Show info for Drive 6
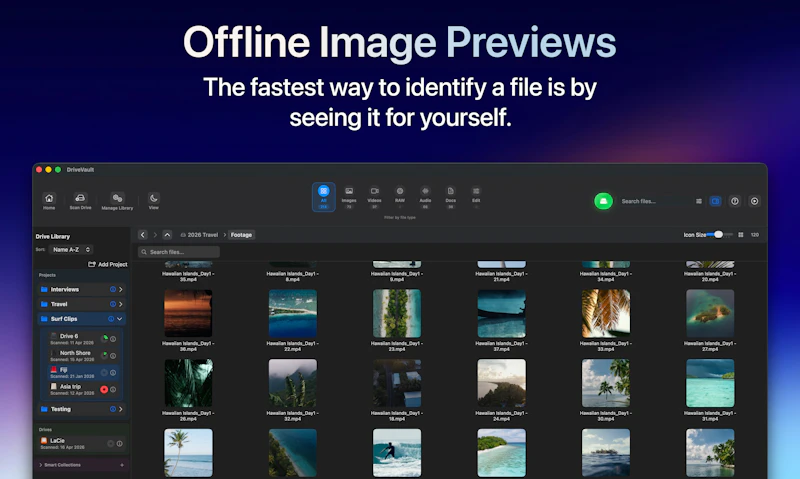800x479 pixels. [x=113, y=339]
